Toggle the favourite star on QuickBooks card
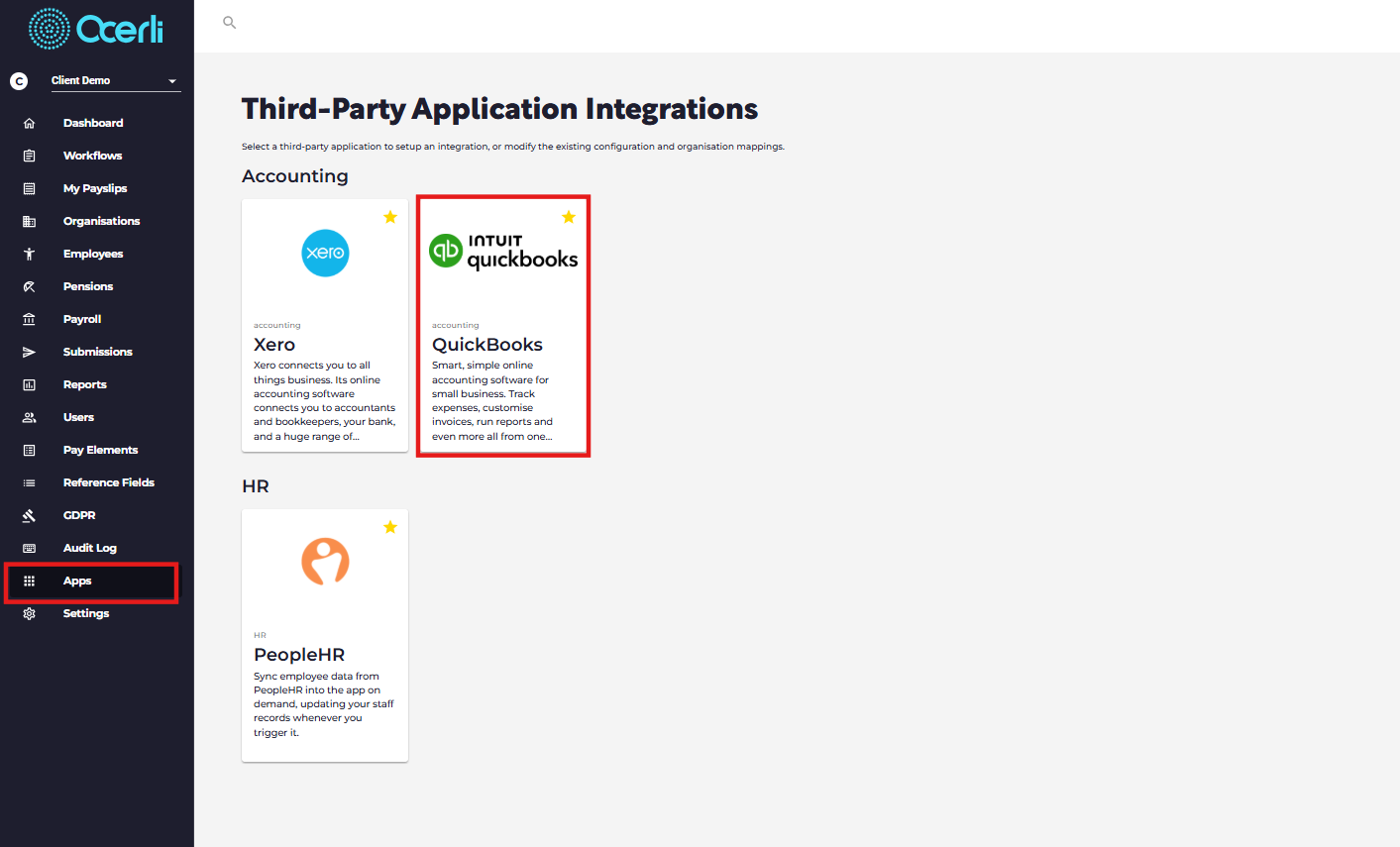 [x=569, y=217]
